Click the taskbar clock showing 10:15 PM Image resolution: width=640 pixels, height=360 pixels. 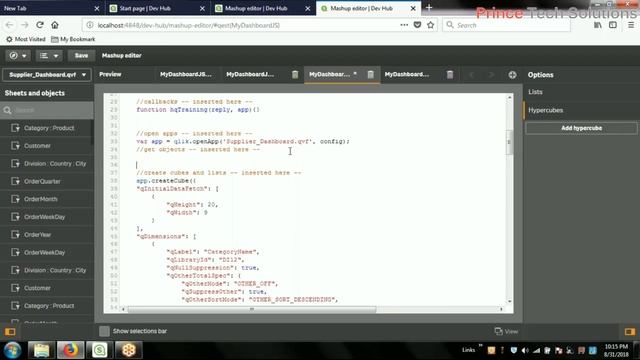pos(617,350)
